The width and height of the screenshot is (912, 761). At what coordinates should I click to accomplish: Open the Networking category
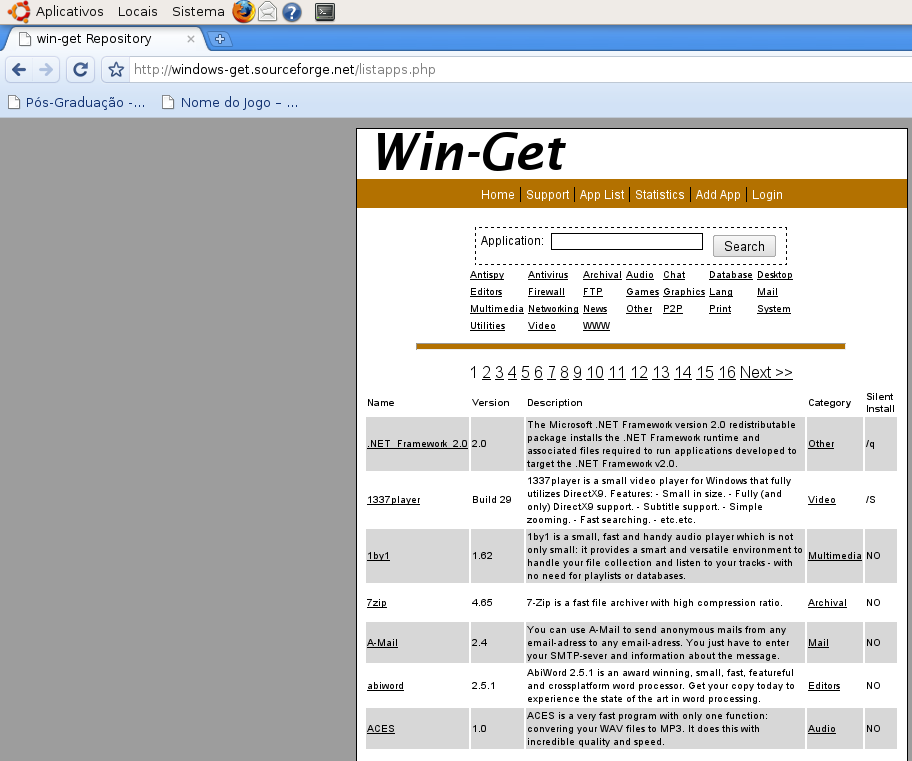553,308
